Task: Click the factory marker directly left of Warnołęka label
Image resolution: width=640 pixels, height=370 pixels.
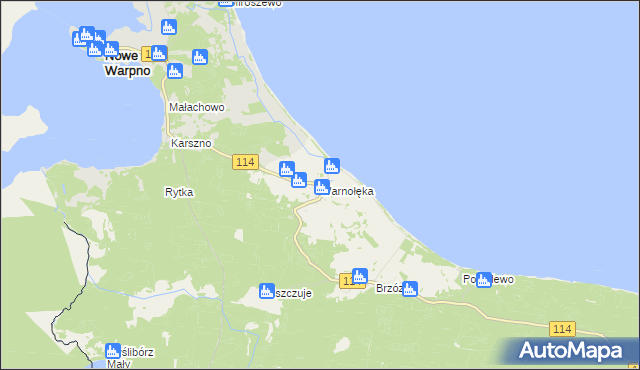Action: (x=322, y=187)
